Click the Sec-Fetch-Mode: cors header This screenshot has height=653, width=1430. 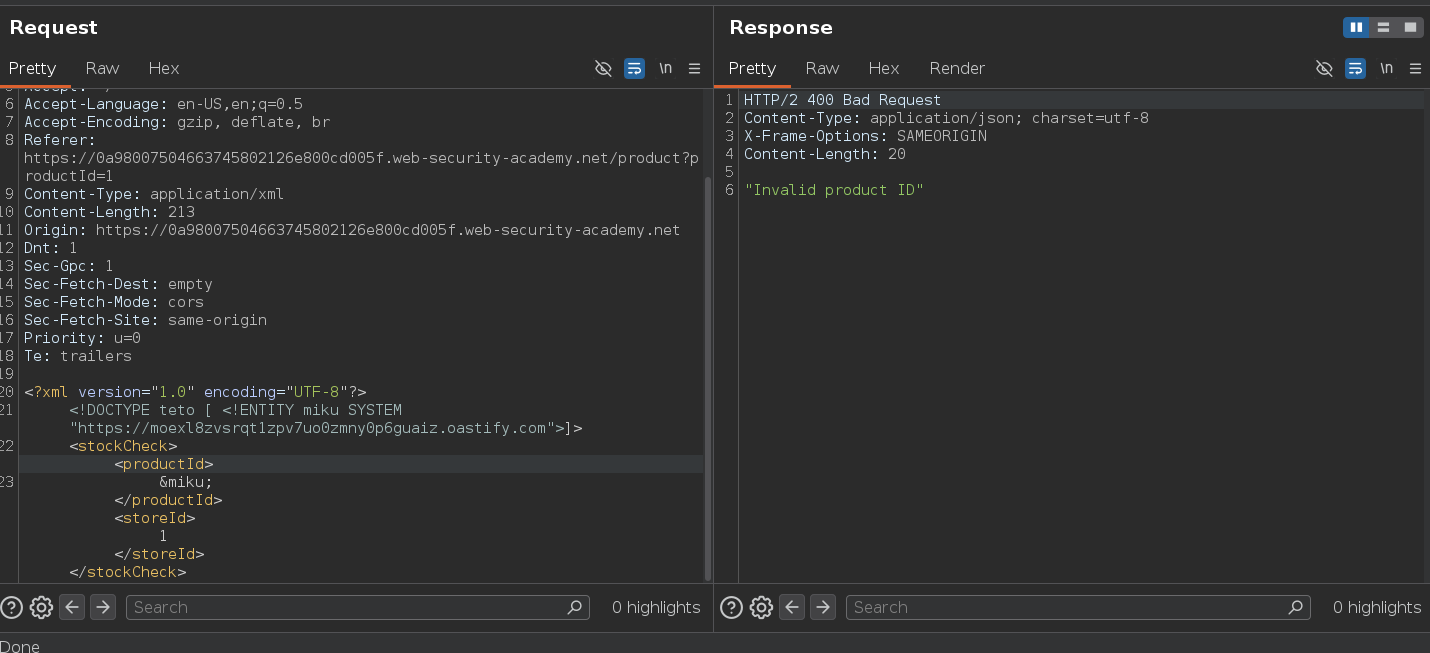pyautogui.click(x=114, y=302)
